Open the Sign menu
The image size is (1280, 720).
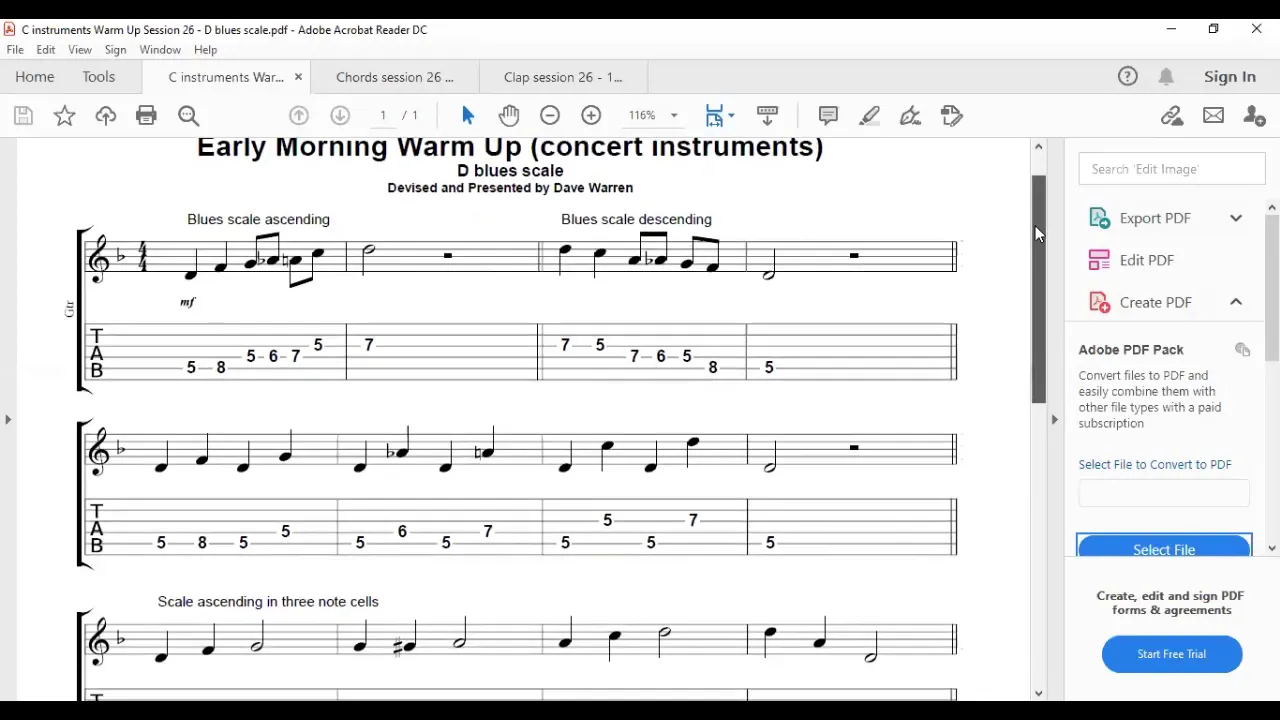click(115, 50)
